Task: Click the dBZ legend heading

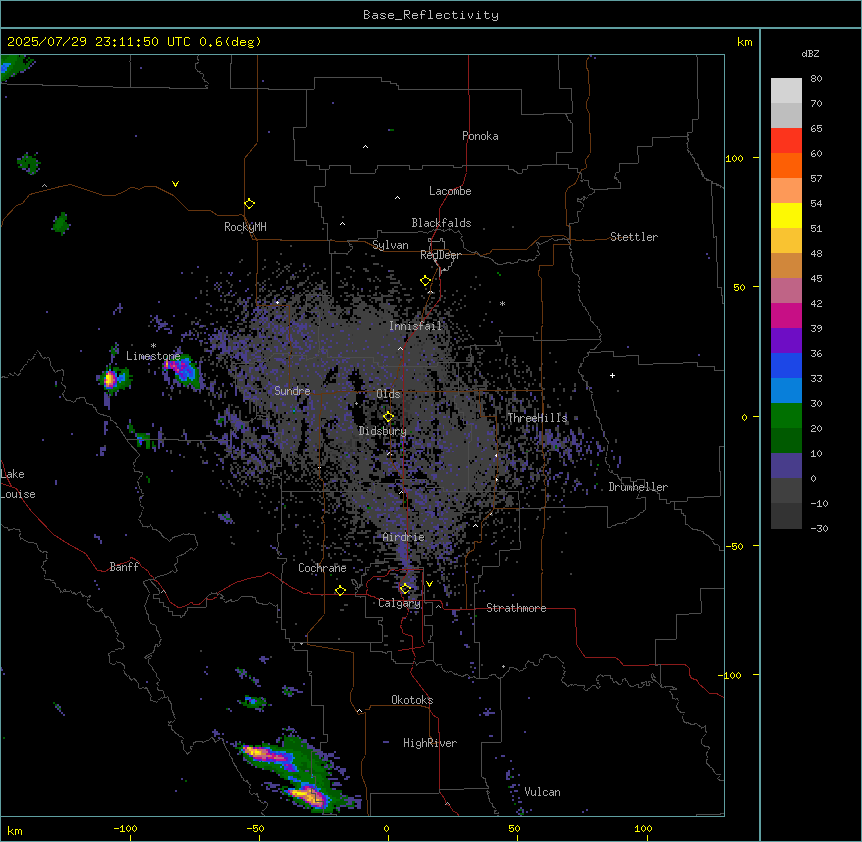Action: point(810,54)
